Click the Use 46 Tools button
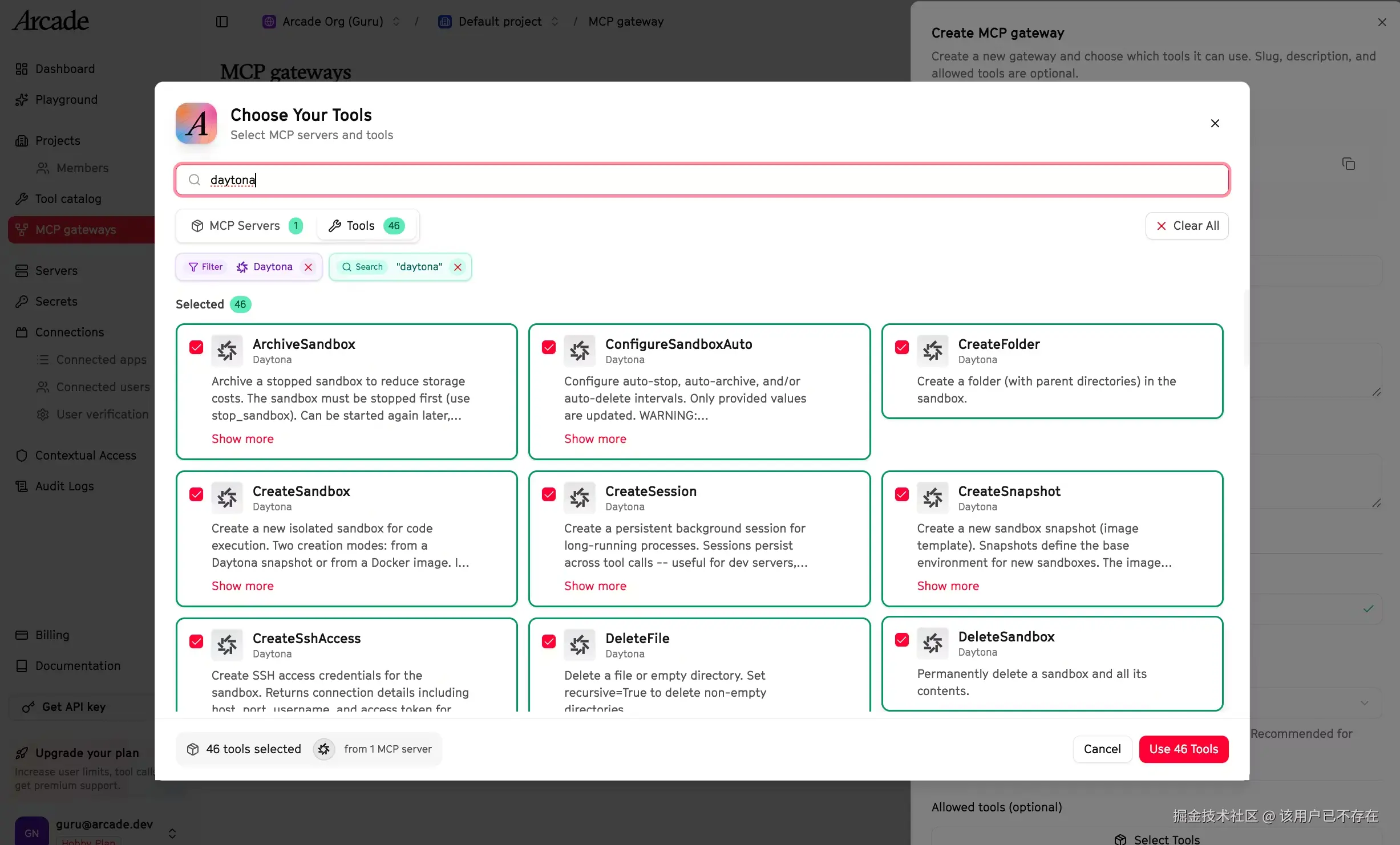The width and height of the screenshot is (1400, 845). point(1183,749)
